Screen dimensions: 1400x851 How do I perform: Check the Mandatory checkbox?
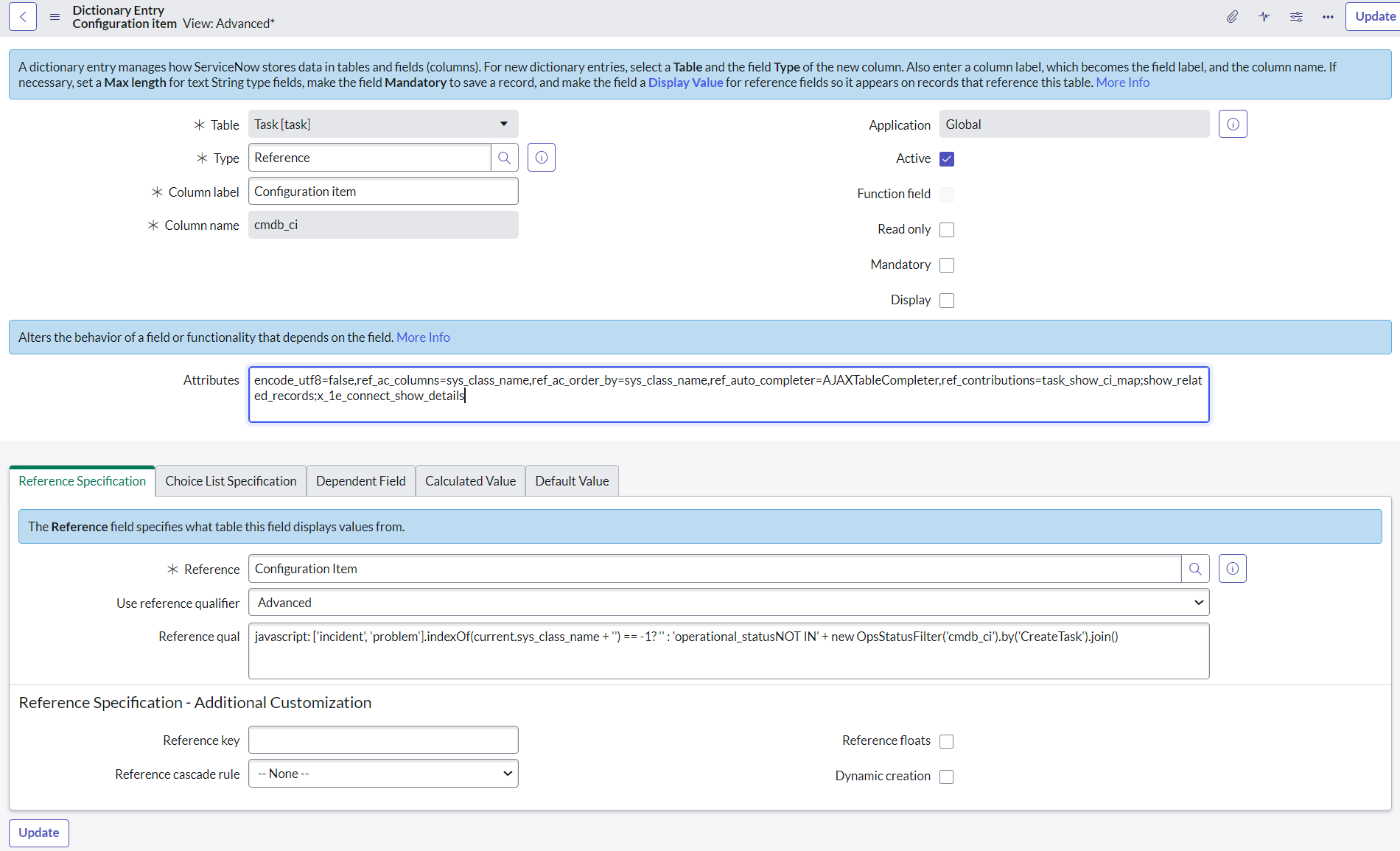point(947,265)
